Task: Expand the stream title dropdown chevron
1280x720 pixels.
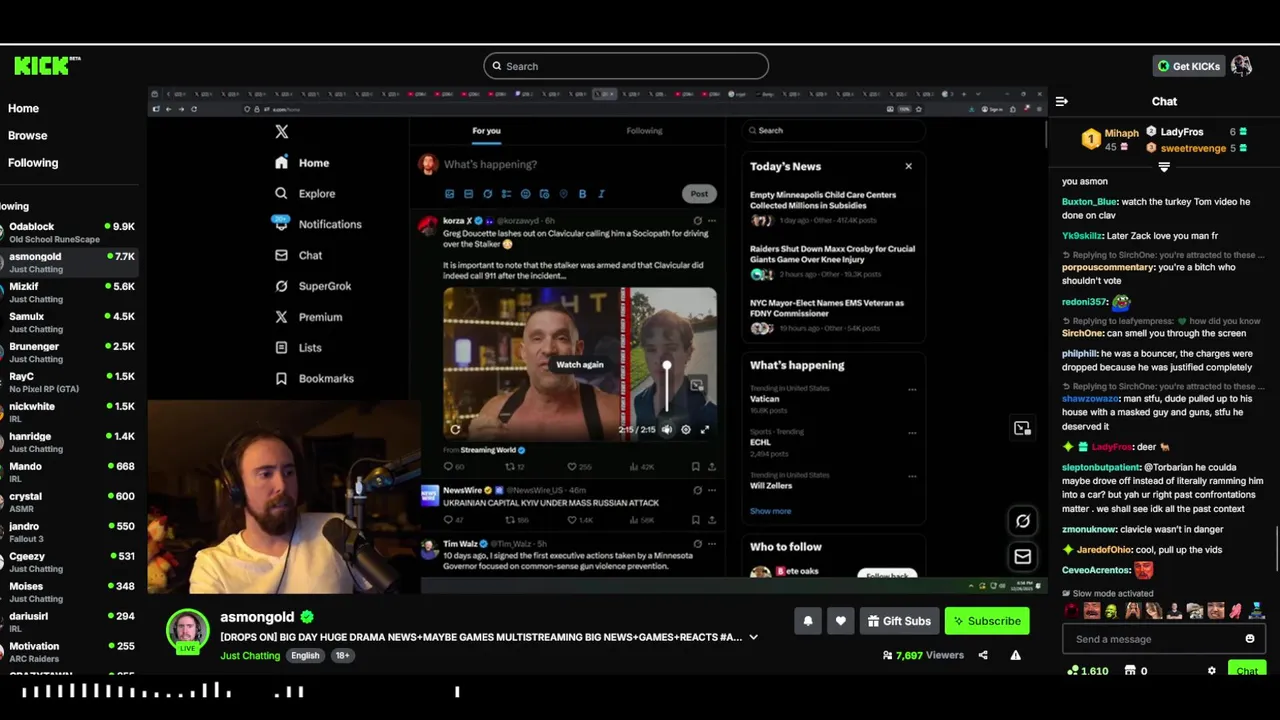Action: click(x=753, y=637)
